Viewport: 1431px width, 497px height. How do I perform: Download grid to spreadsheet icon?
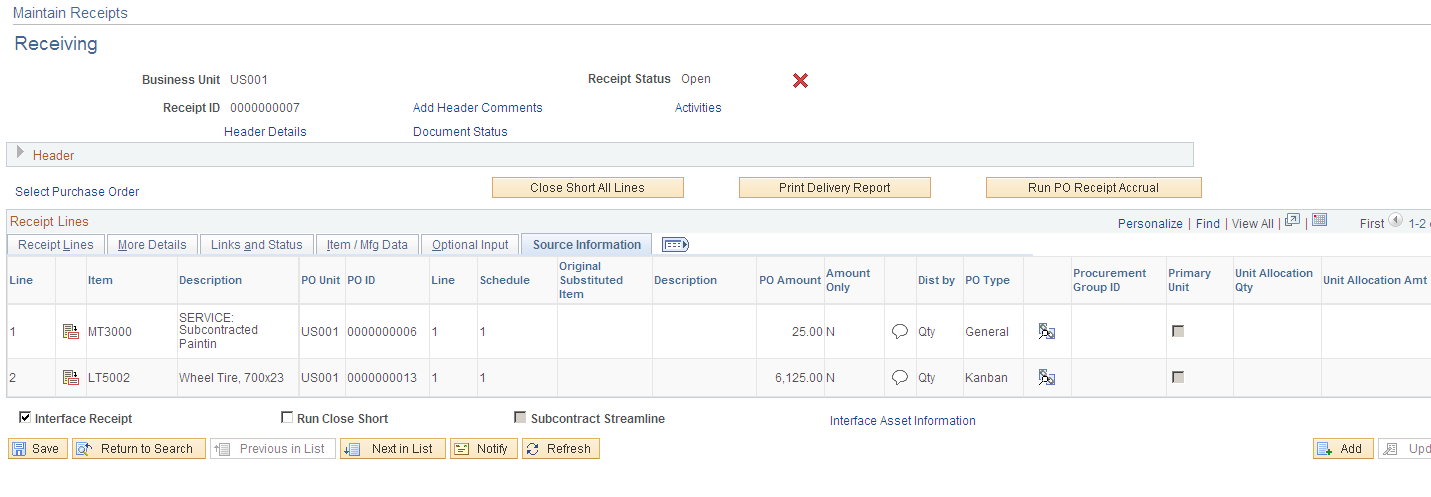point(1319,221)
